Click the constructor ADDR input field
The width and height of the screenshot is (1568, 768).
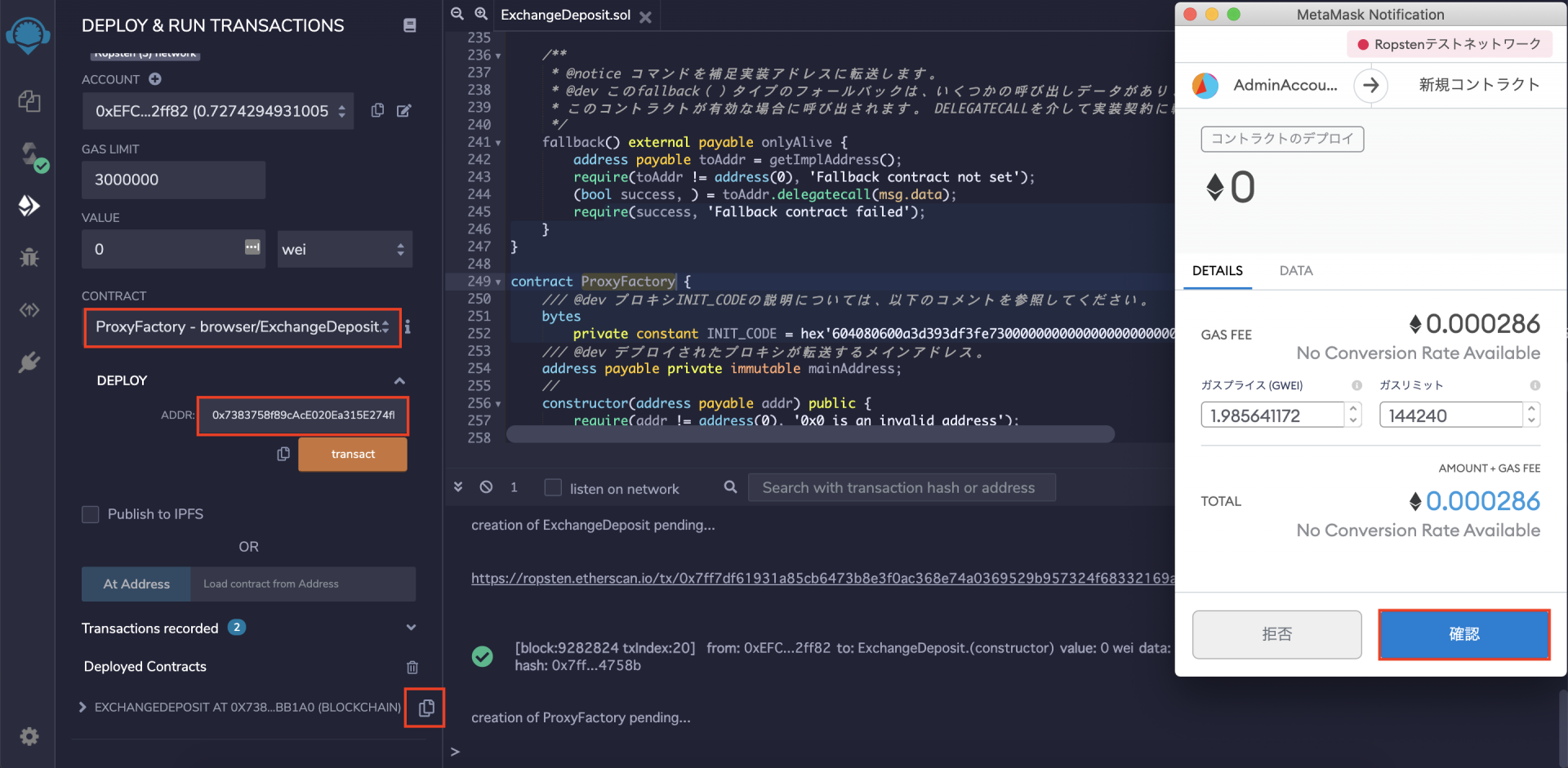coord(303,415)
